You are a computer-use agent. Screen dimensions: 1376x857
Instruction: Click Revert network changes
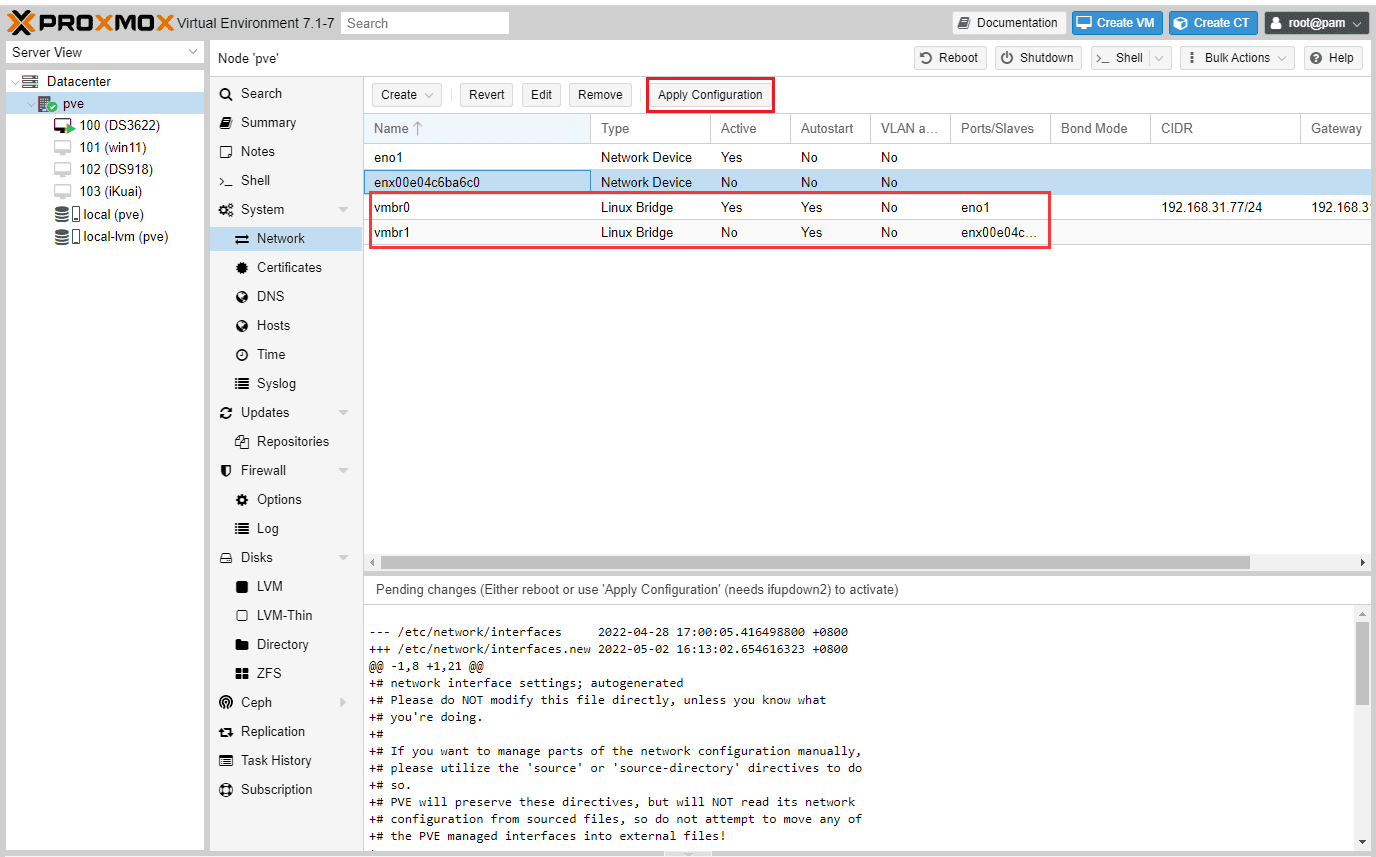click(487, 95)
